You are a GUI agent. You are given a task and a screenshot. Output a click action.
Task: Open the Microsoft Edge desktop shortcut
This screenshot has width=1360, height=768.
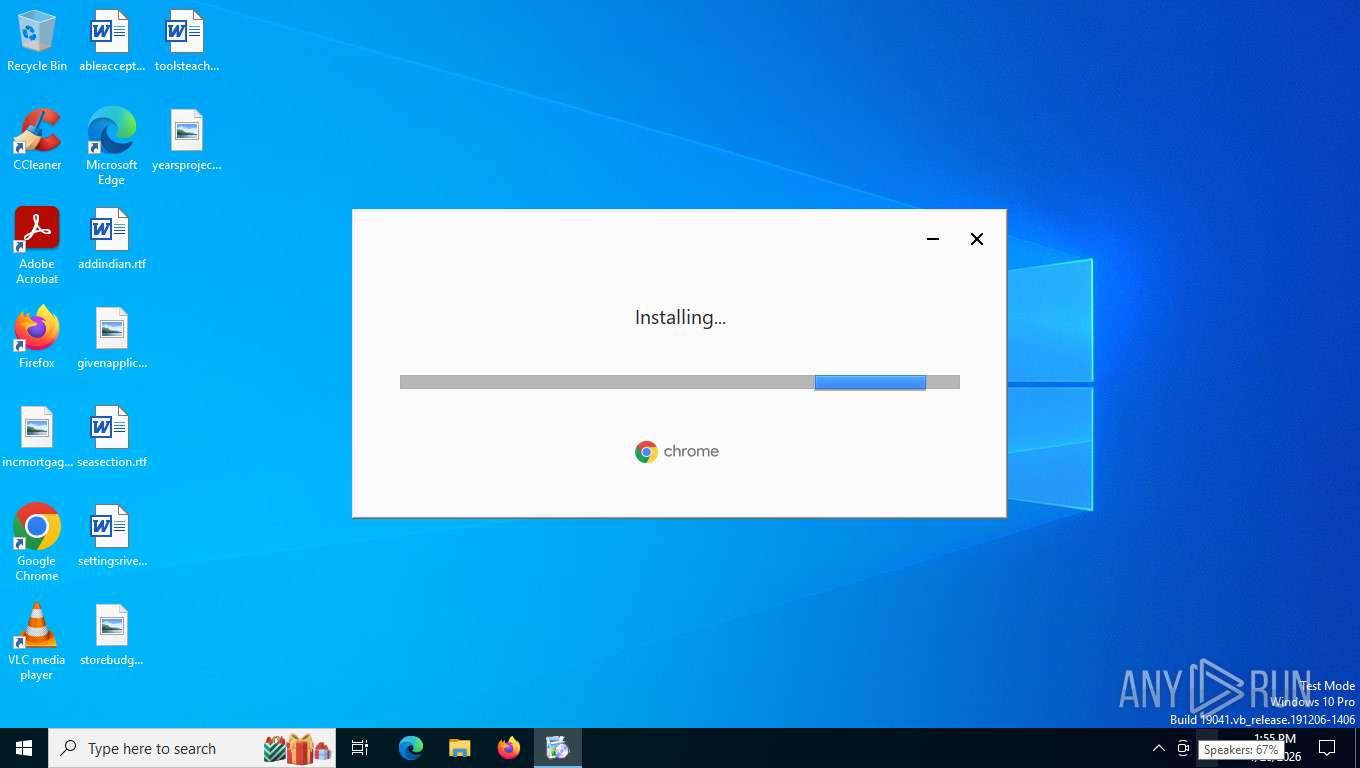click(111, 147)
